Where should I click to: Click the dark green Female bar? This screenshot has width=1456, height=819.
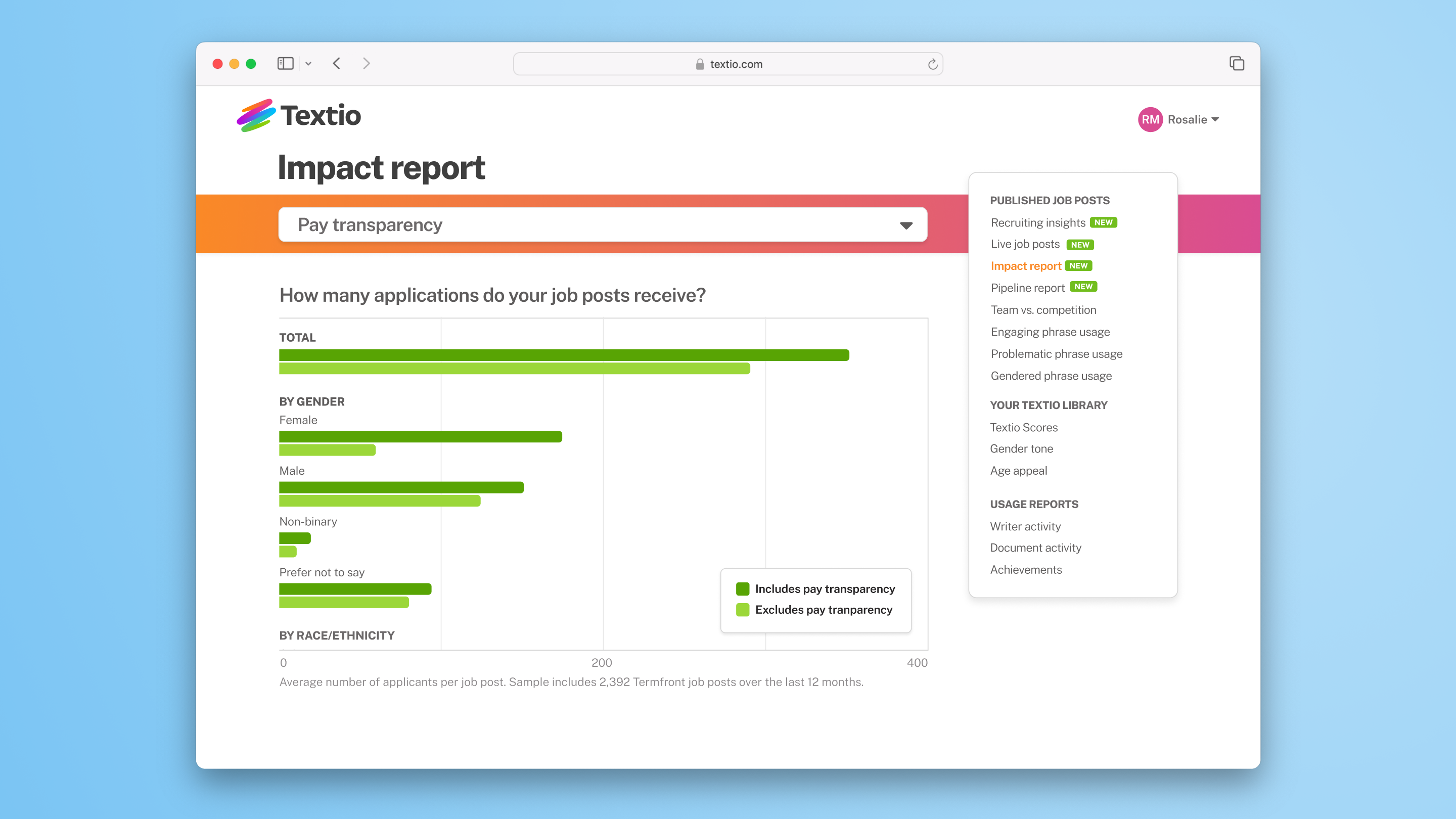click(421, 436)
